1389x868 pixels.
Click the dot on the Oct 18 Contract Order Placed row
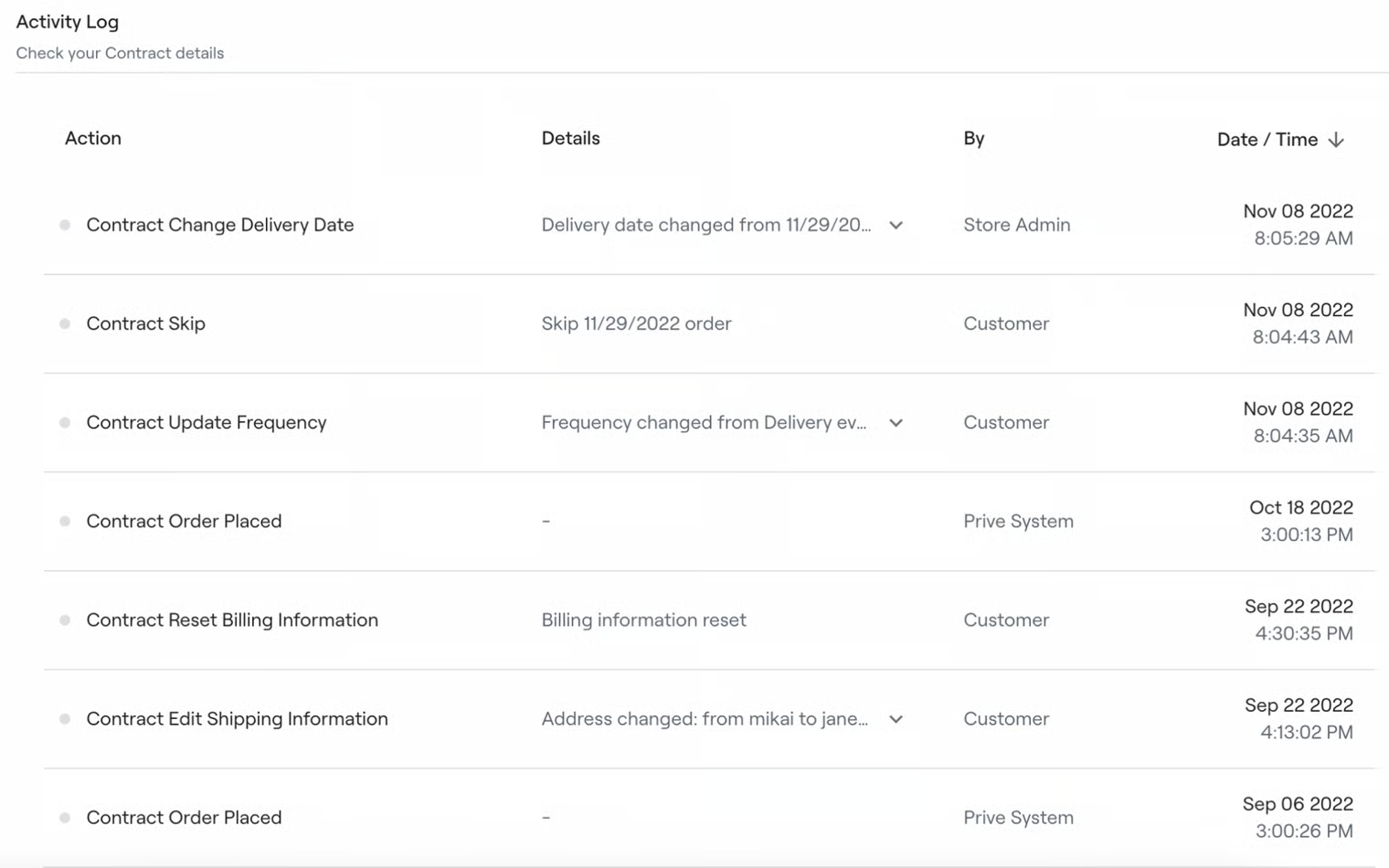tap(65, 521)
